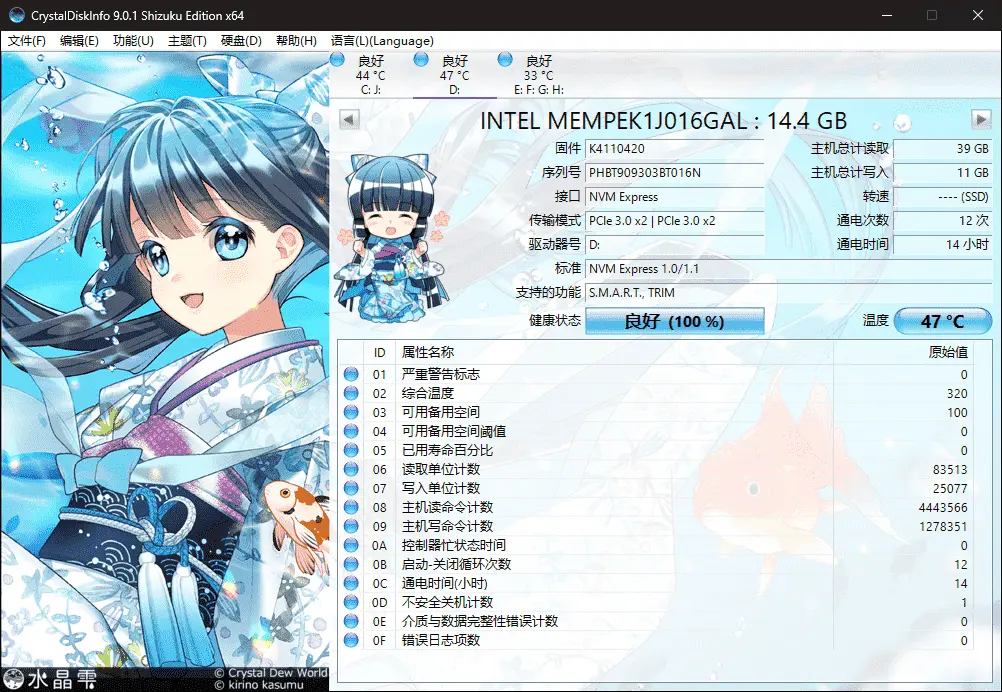Click the next disk arrow button
Screen dimensions: 1002x692
[981, 119]
